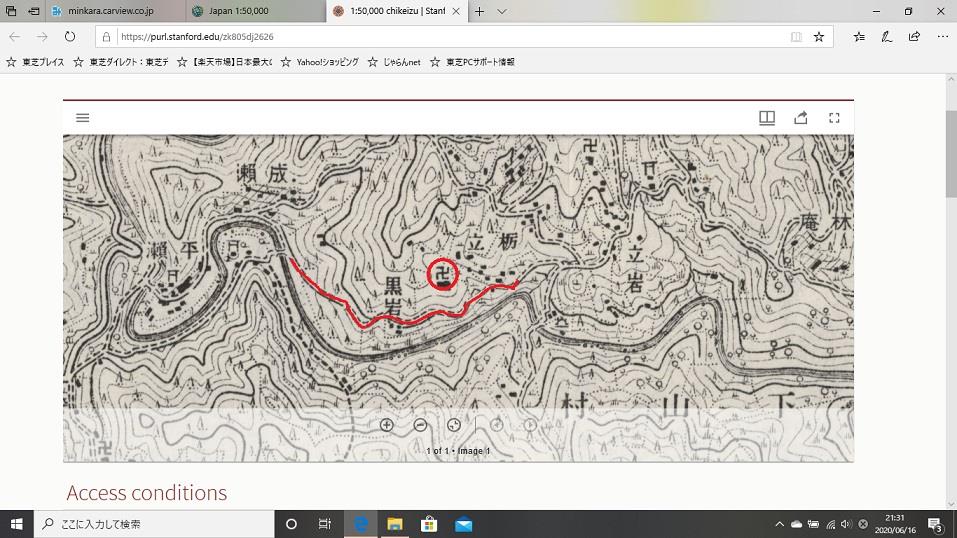The image size is (957, 538).
Task: Go back to the previous page
Action: [x=15, y=37]
